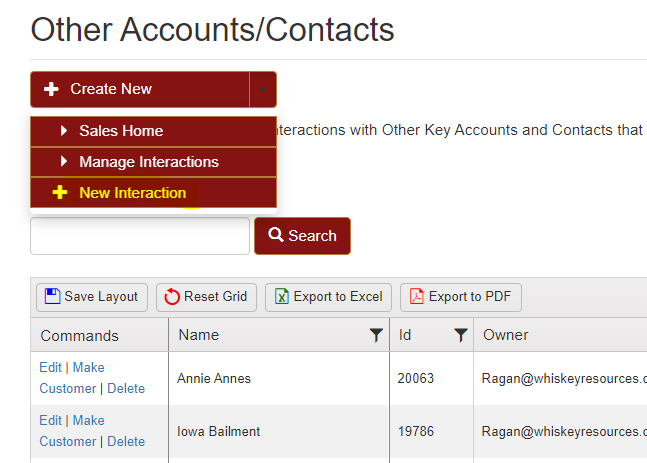Screen dimensions: 647x463
Task: Focus the search text field
Action: [x=140, y=236]
